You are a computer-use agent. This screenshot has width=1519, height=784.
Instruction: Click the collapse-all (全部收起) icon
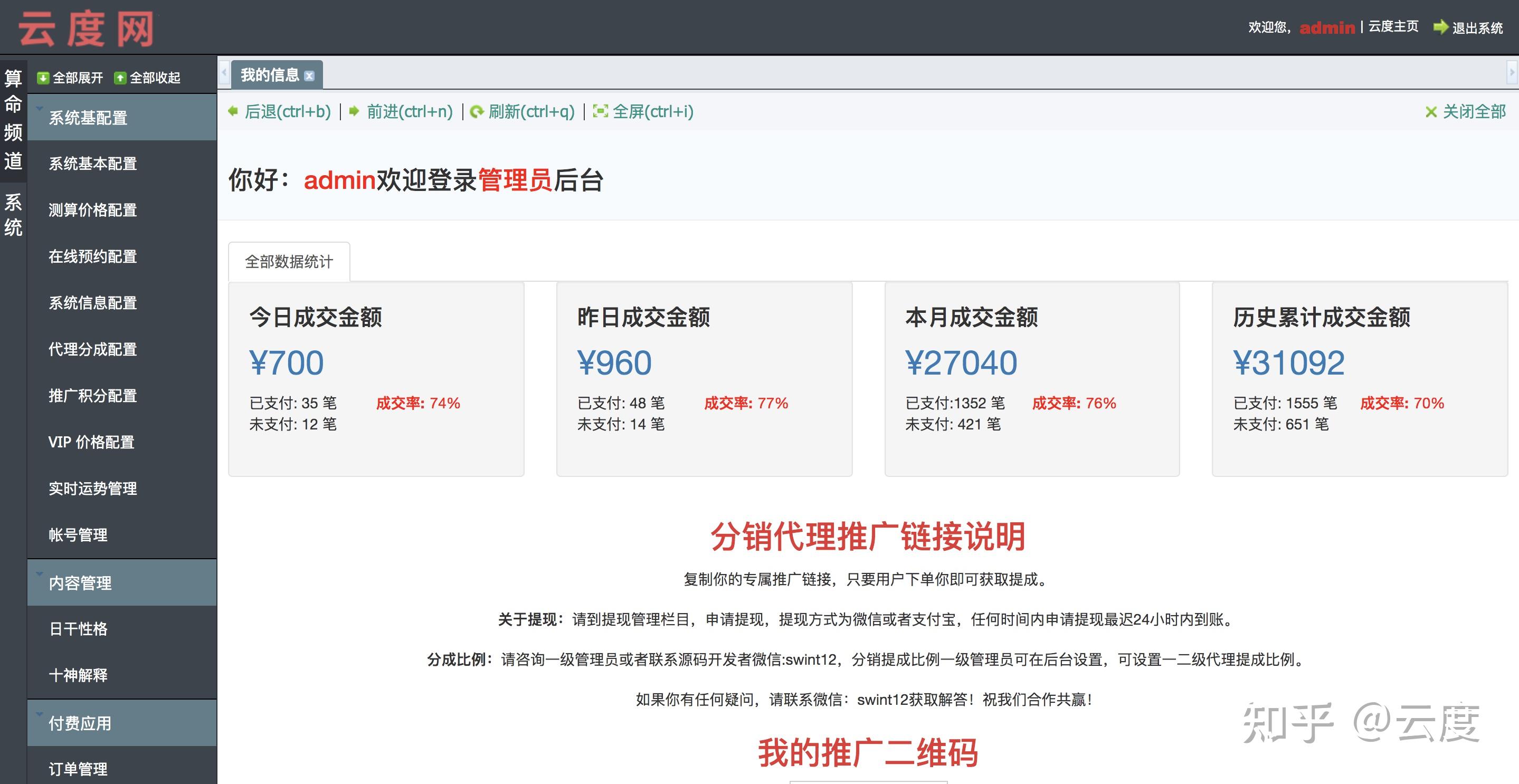(x=120, y=78)
